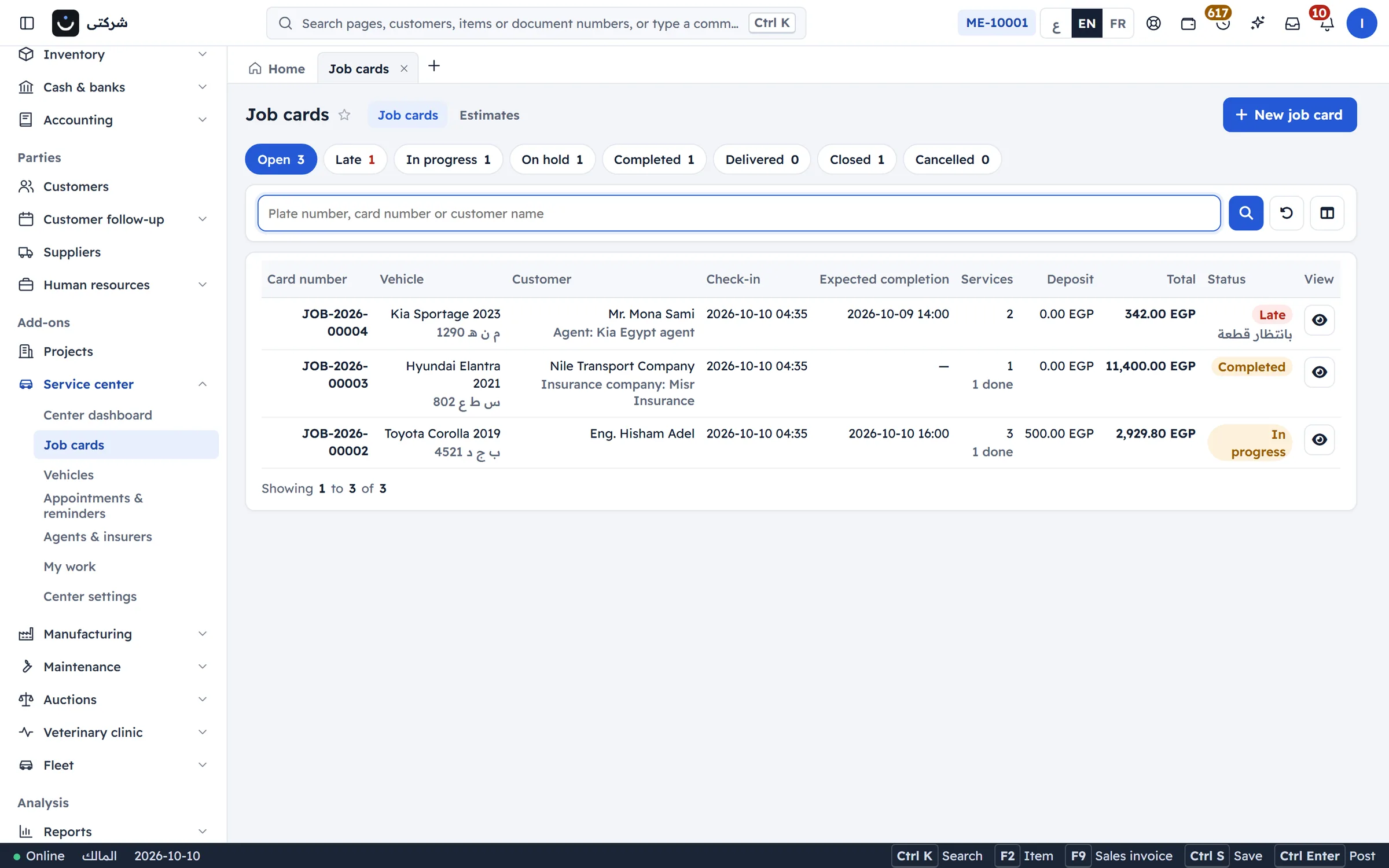
Task: Switch to the Estimates tab
Action: 489,115
